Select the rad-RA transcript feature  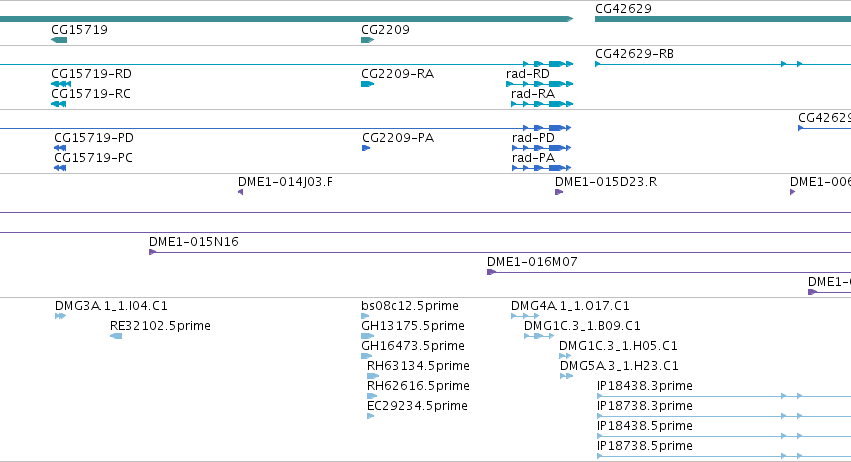point(542,104)
